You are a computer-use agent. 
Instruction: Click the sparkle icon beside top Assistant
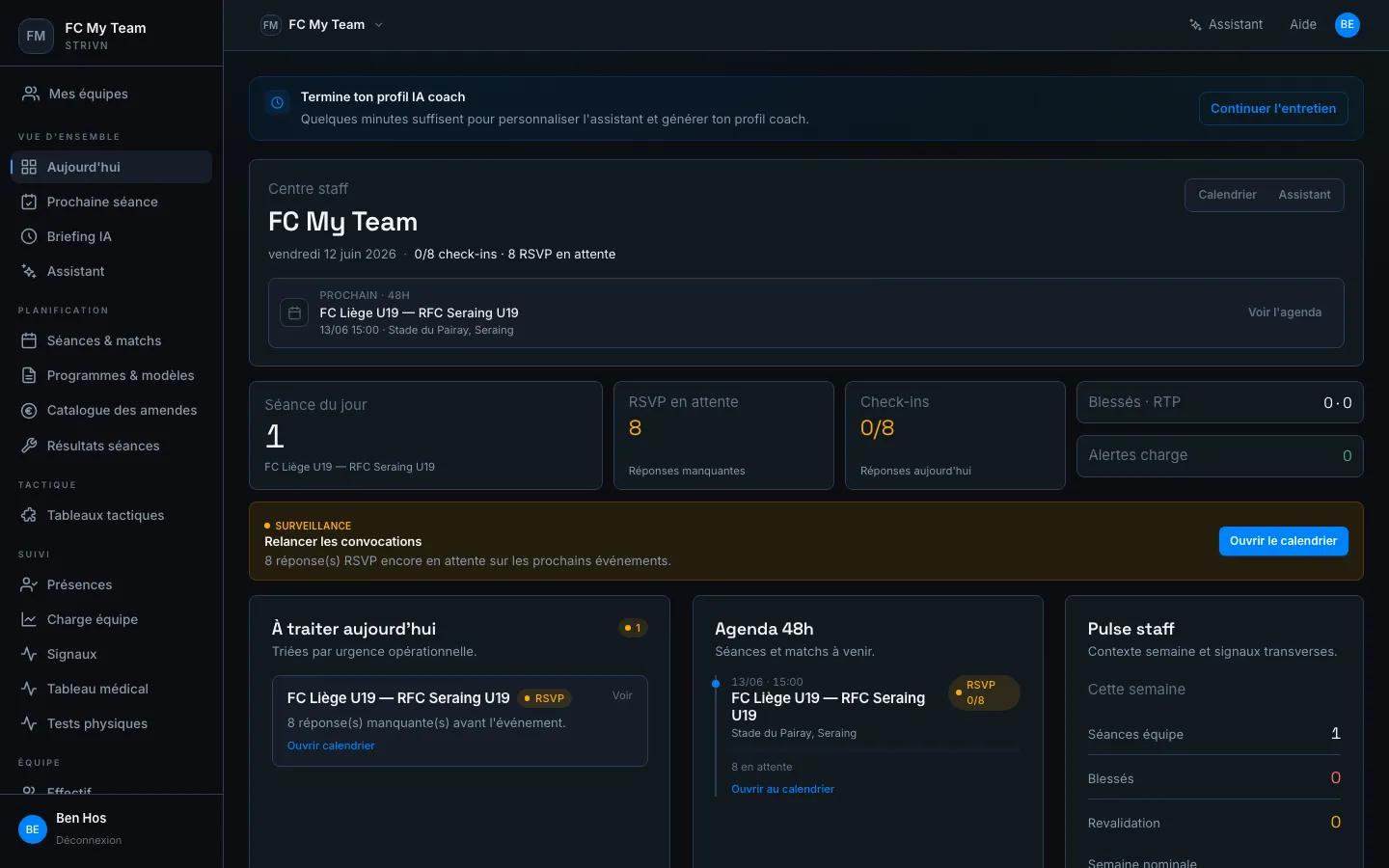[1195, 25]
